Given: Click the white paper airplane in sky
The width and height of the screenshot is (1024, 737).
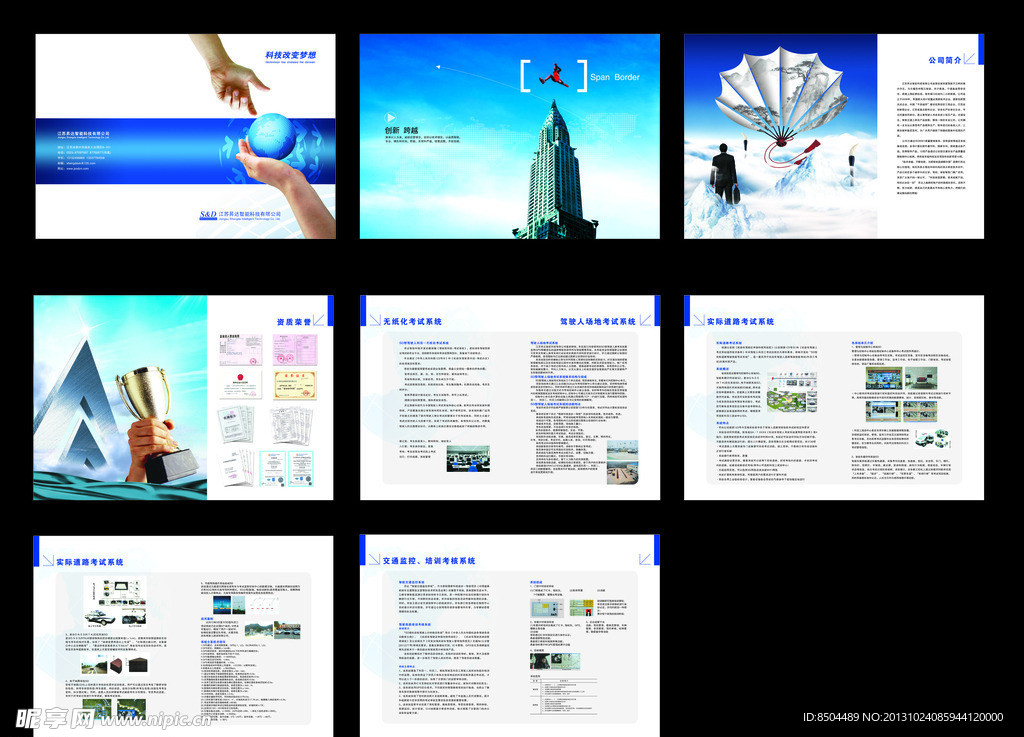Looking at the screenshot, I should (x=441, y=68).
